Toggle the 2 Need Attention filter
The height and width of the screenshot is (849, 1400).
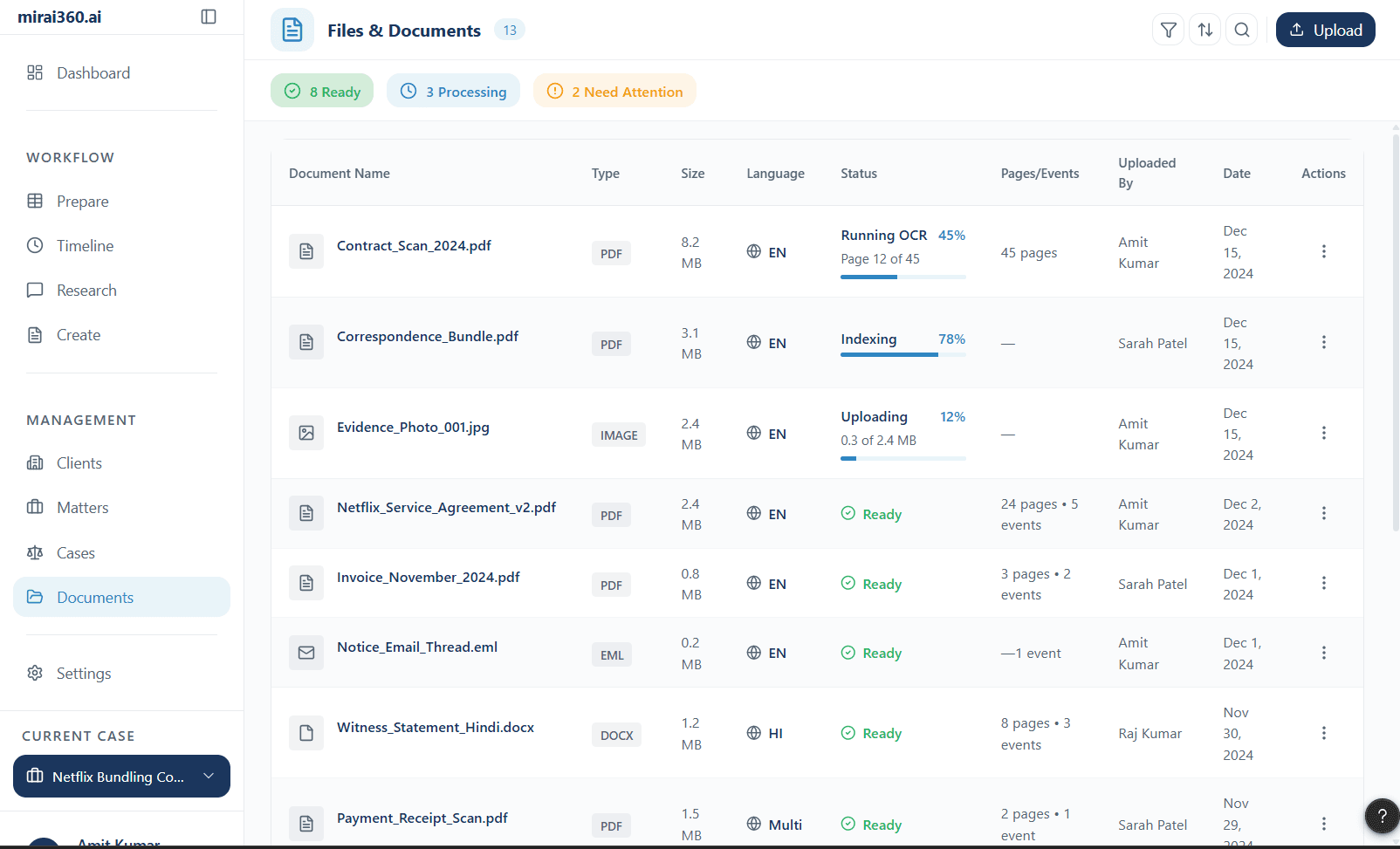tap(614, 92)
